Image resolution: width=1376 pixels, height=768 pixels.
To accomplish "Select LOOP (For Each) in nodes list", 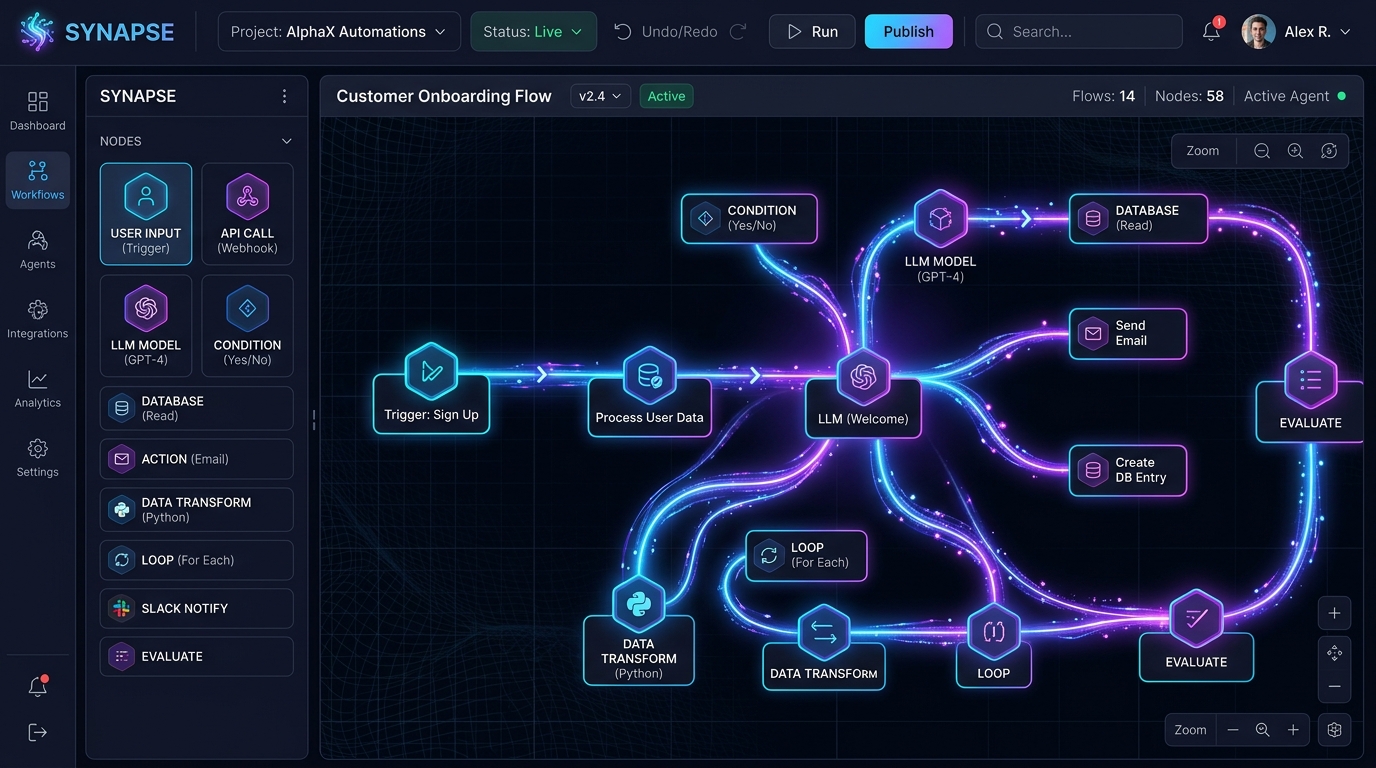I will (197, 560).
